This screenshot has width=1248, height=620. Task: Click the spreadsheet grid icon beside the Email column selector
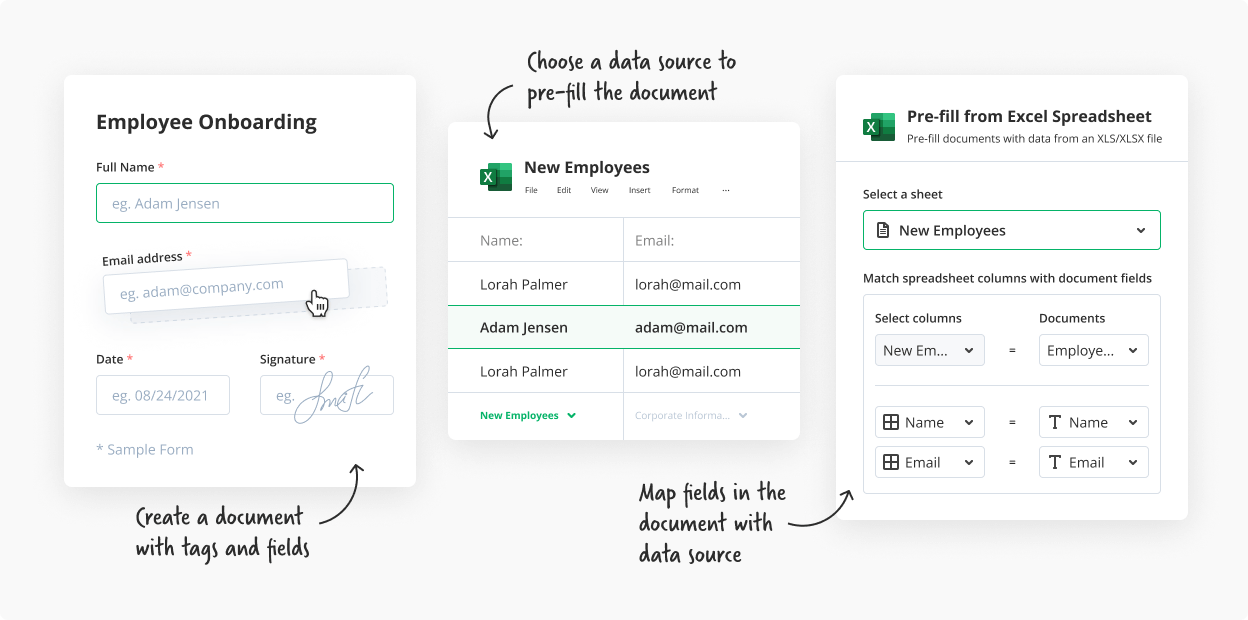pos(890,462)
